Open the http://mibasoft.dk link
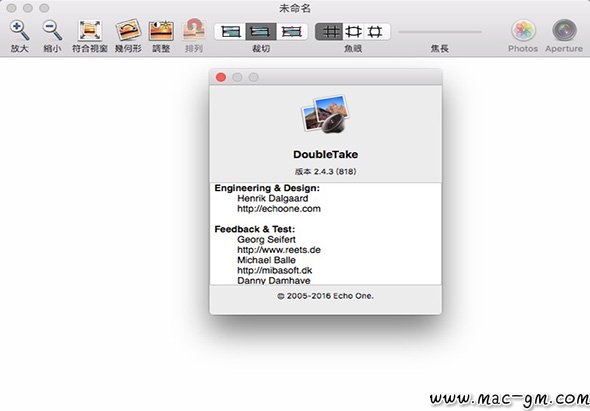 (x=275, y=270)
